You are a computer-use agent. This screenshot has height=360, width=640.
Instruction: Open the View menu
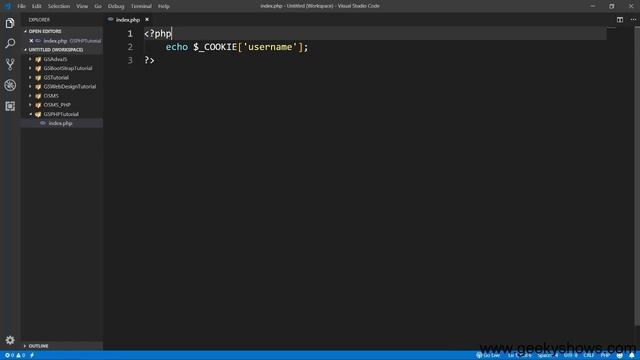[x=82, y=6]
